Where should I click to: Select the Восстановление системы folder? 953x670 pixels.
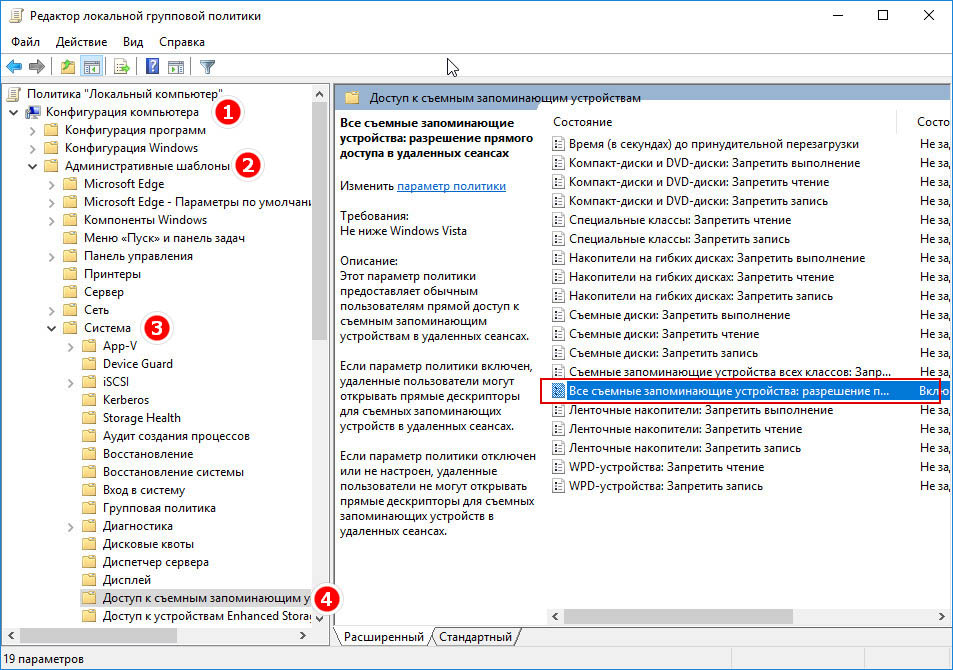173,472
